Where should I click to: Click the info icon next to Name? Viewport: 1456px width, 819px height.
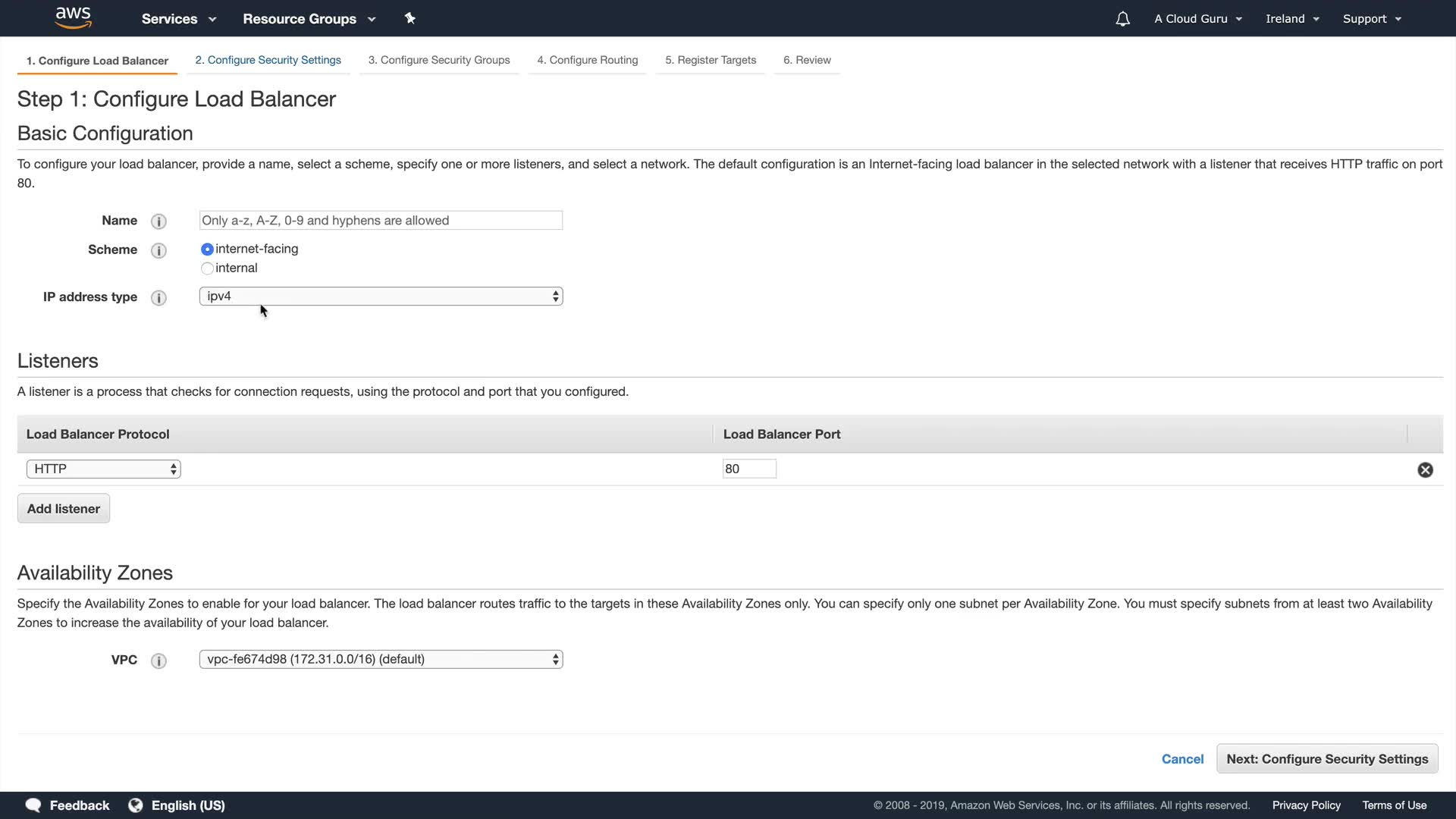(x=158, y=221)
